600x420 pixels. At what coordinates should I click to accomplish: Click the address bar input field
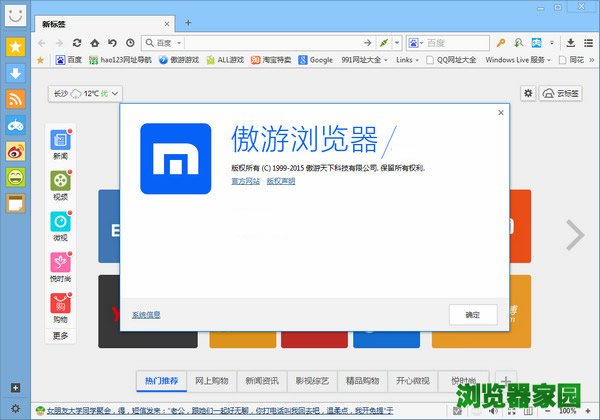point(280,43)
